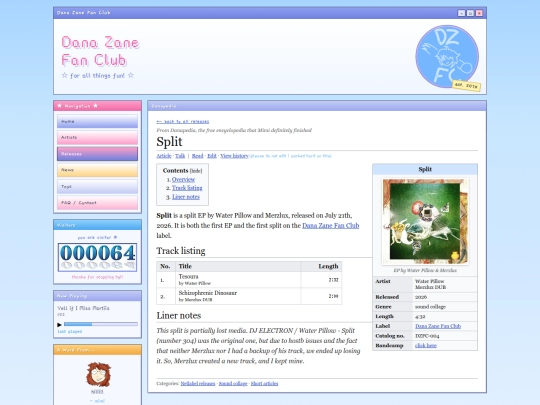The width and height of the screenshot is (540, 405).
Task: Open the Split album cover image
Action: click(425, 221)
